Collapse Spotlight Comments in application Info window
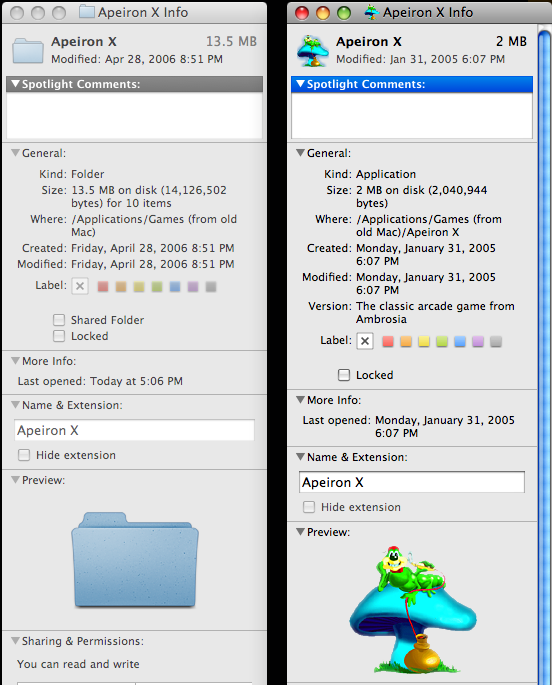Viewport: 552px width, 685px height. [x=300, y=83]
